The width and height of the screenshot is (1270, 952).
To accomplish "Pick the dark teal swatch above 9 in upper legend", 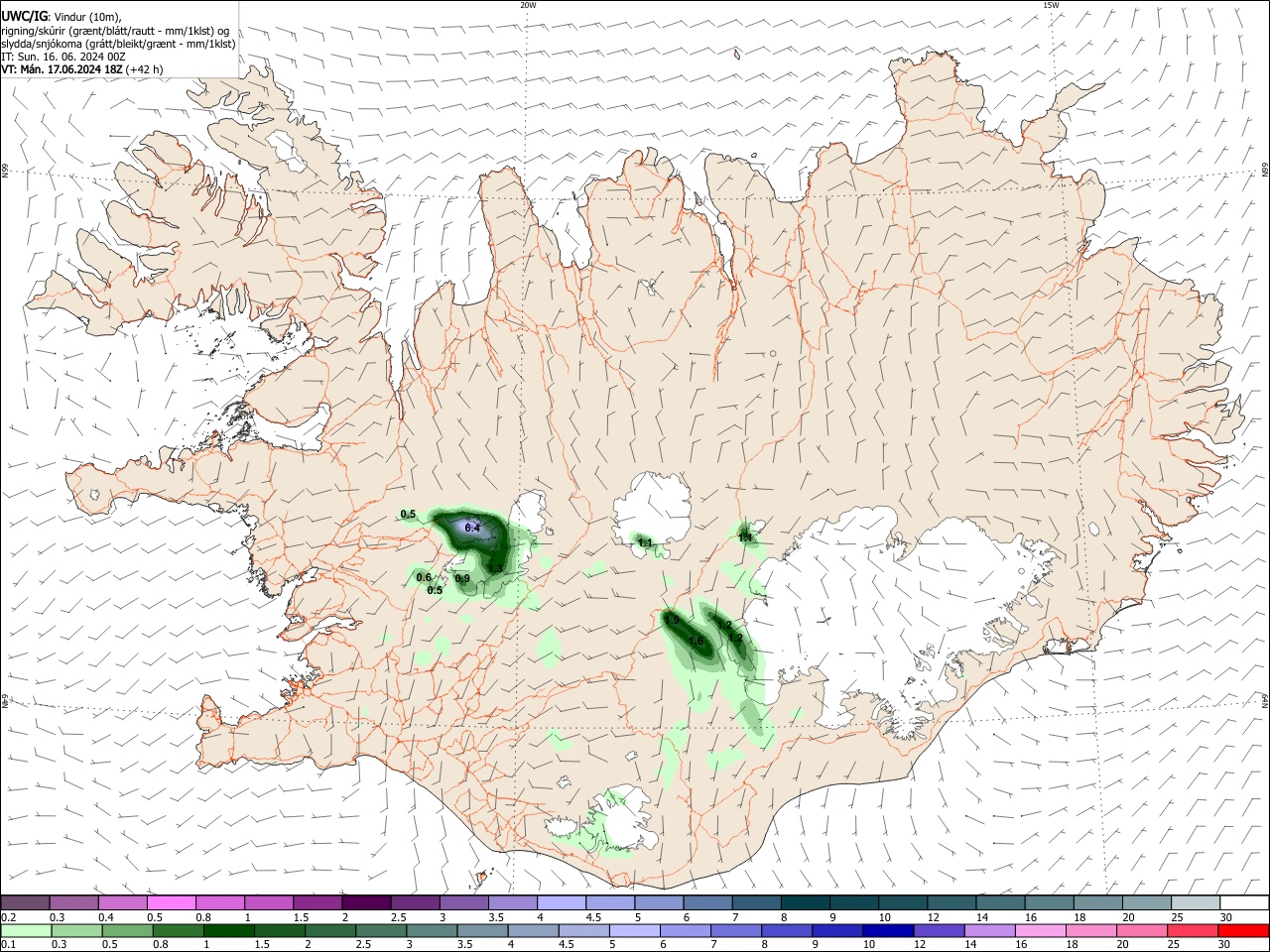I will coord(852,902).
